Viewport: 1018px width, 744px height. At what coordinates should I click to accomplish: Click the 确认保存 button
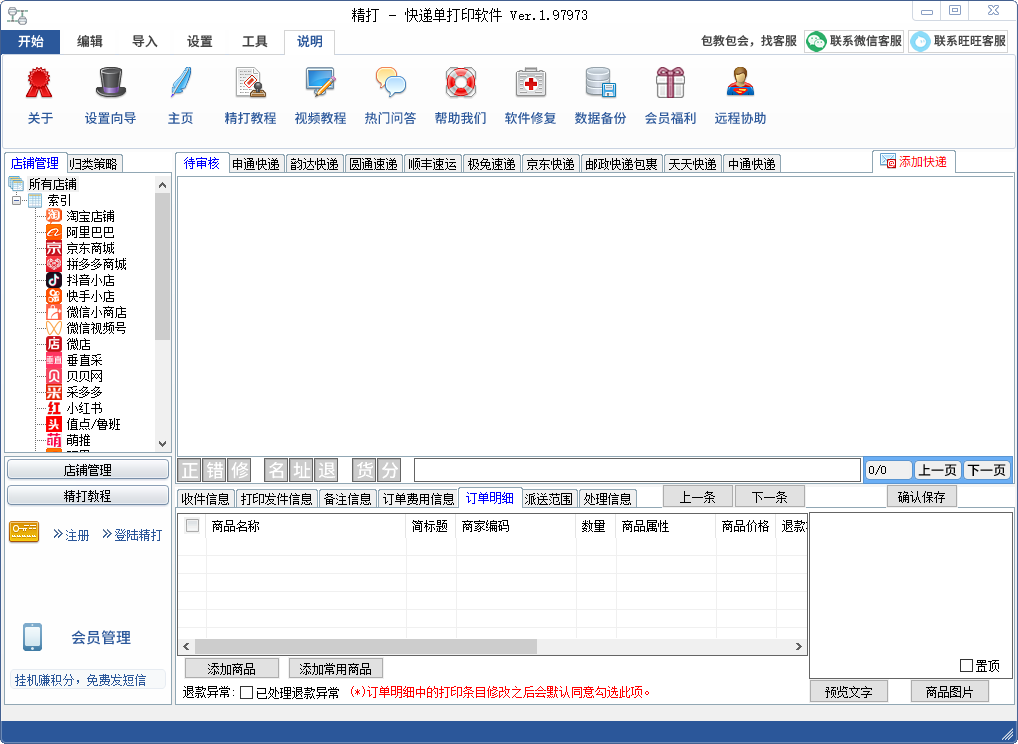(922, 497)
